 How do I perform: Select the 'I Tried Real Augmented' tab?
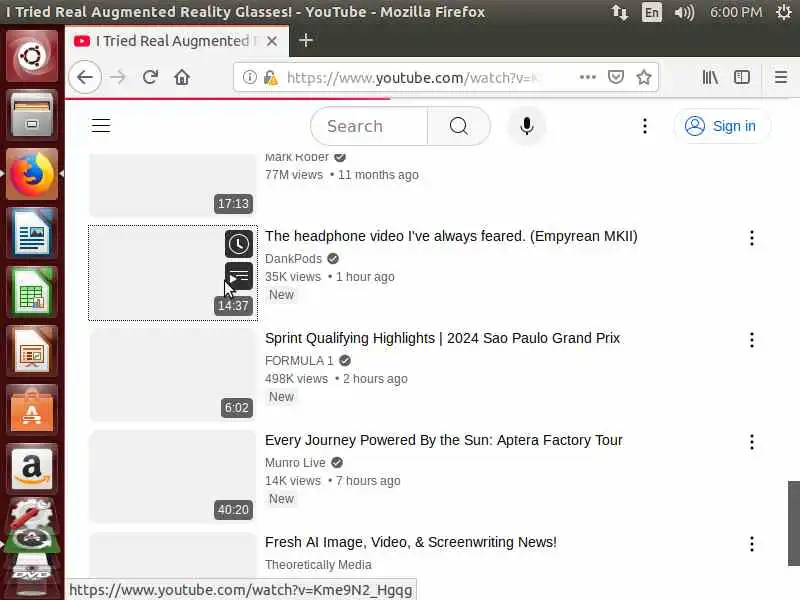point(177,41)
